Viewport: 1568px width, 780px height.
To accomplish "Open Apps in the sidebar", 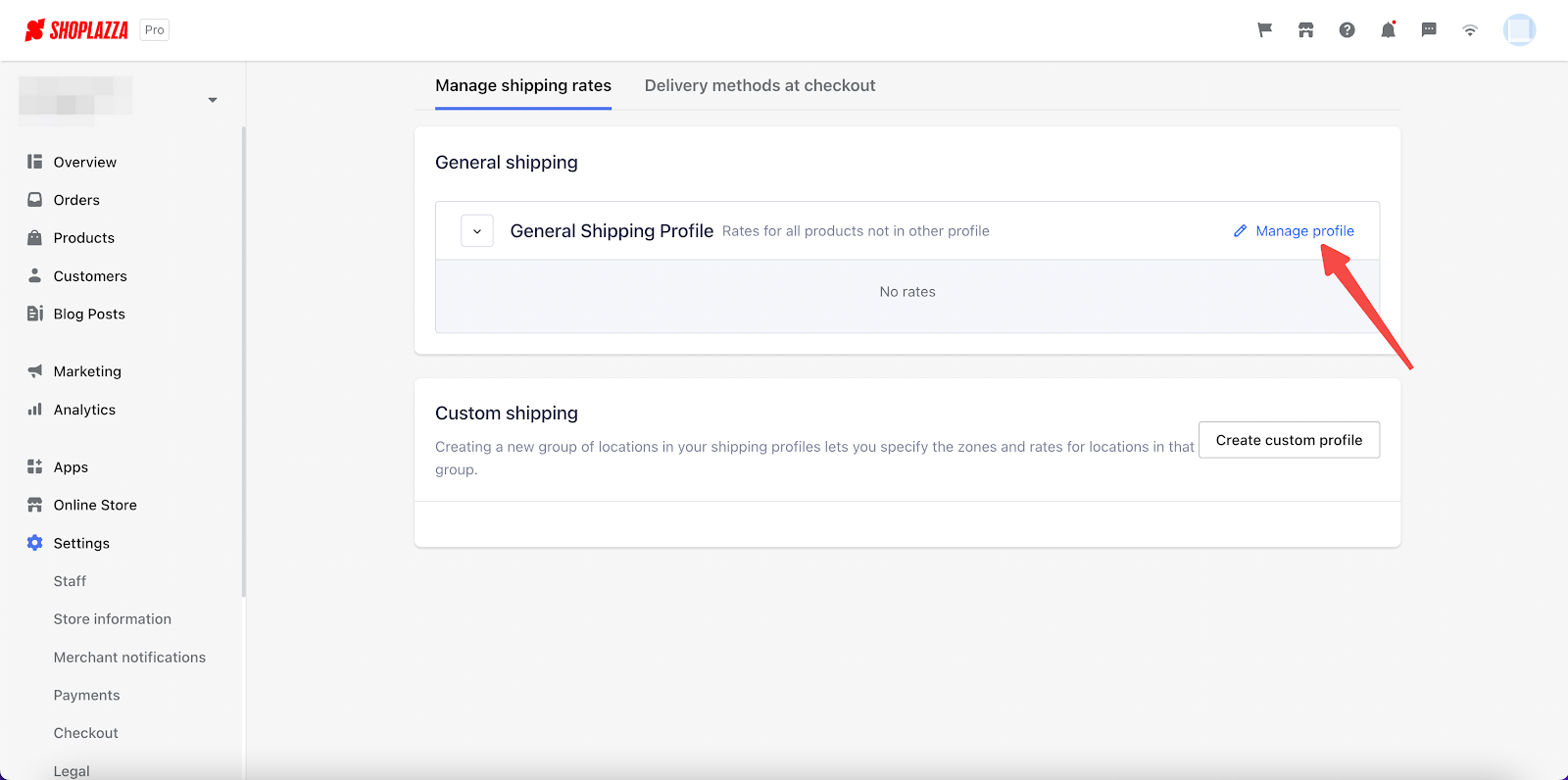I will pyautogui.click(x=71, y=467).
